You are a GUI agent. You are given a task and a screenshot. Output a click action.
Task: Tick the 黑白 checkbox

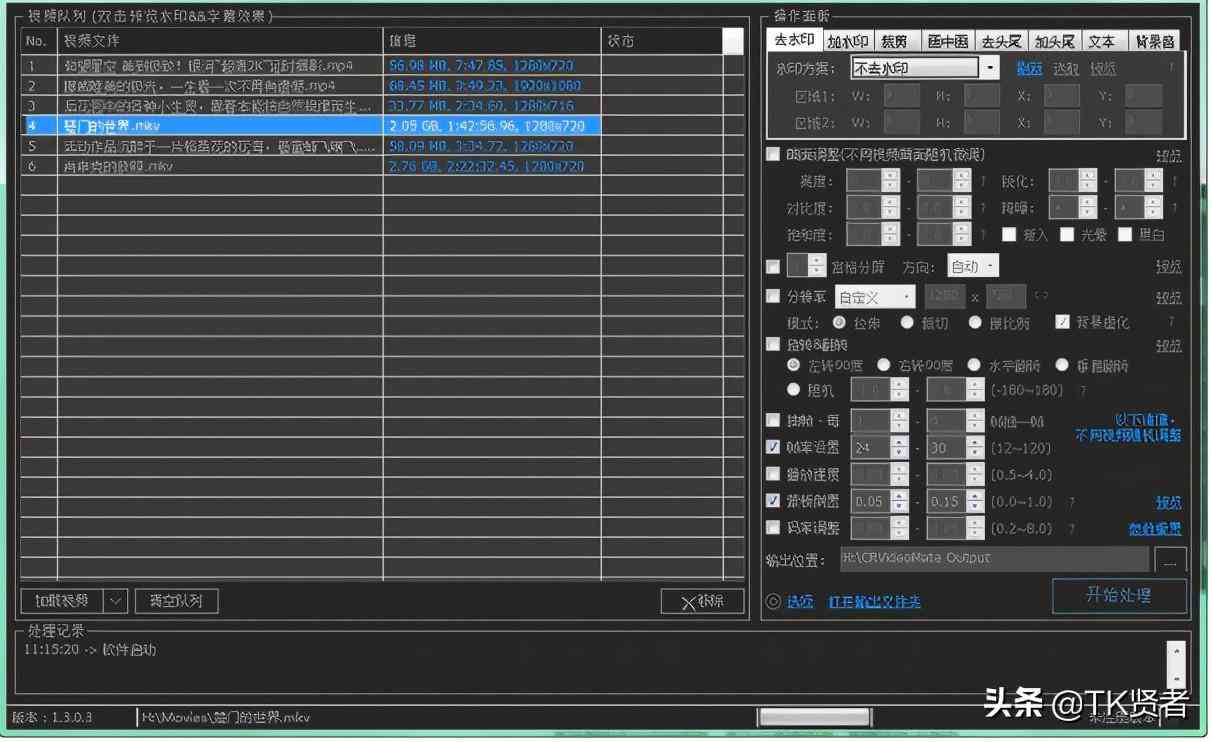[x=1125, y=235]
